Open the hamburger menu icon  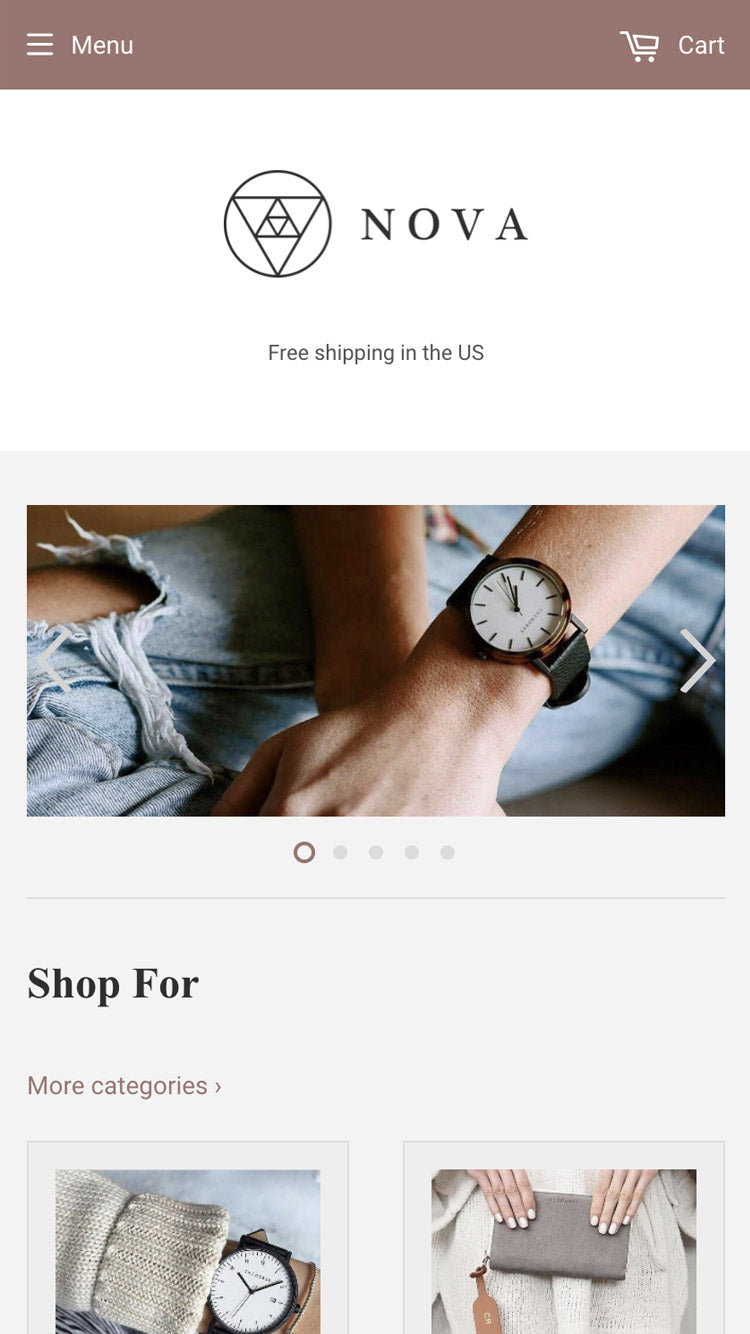point(40,45)
